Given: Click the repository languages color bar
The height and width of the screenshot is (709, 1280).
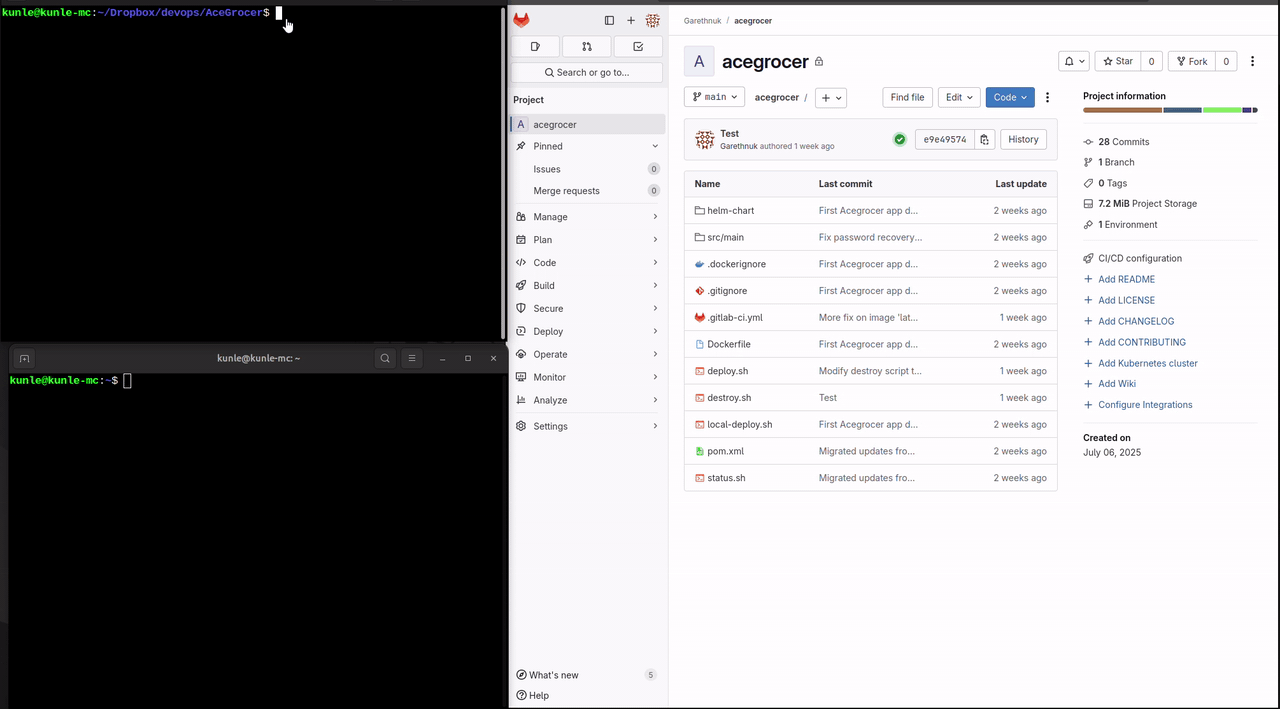Looking at the screenshot, I should (x=1170, y=110).
